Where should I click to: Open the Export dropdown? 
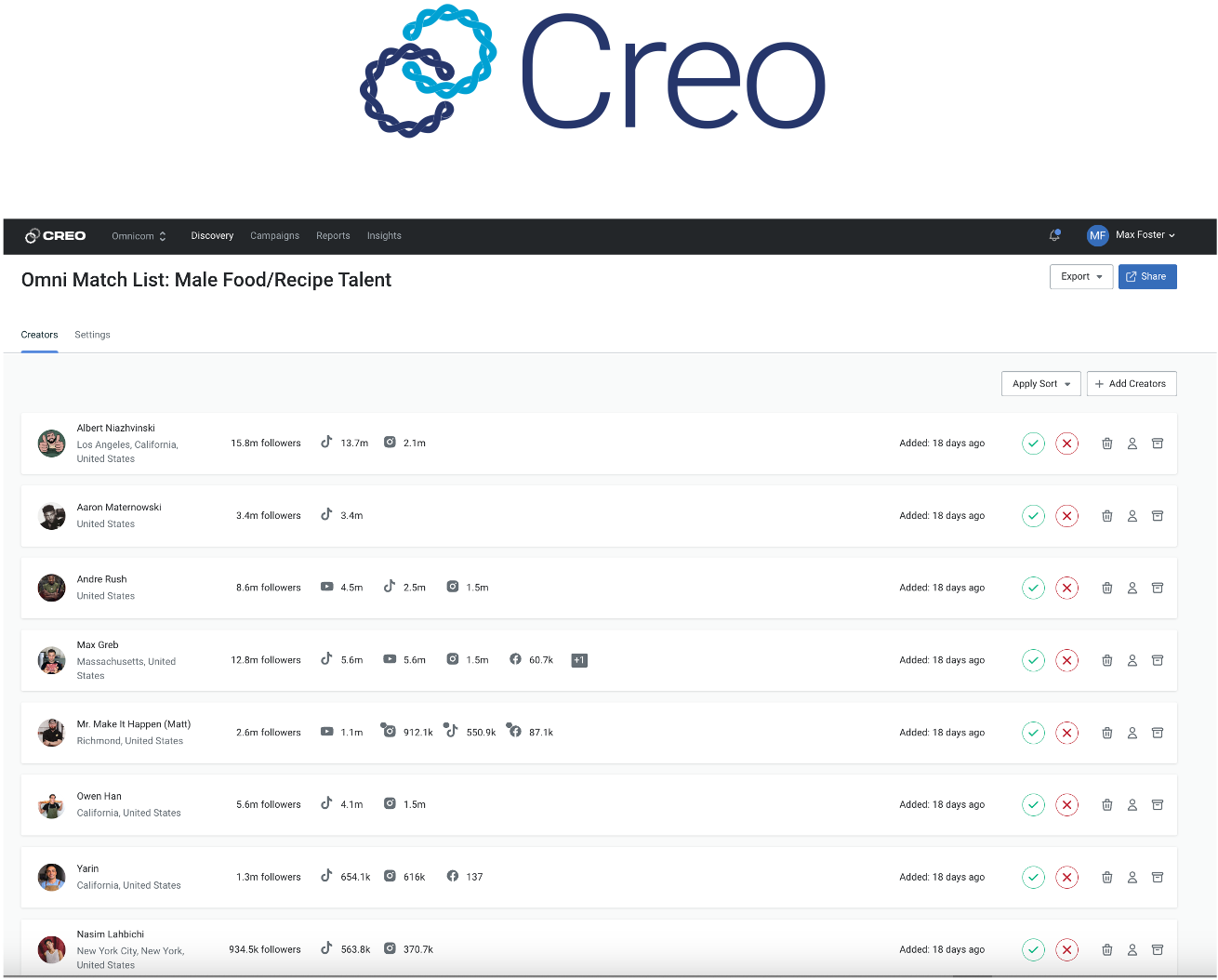click(x=1080, y=277)
